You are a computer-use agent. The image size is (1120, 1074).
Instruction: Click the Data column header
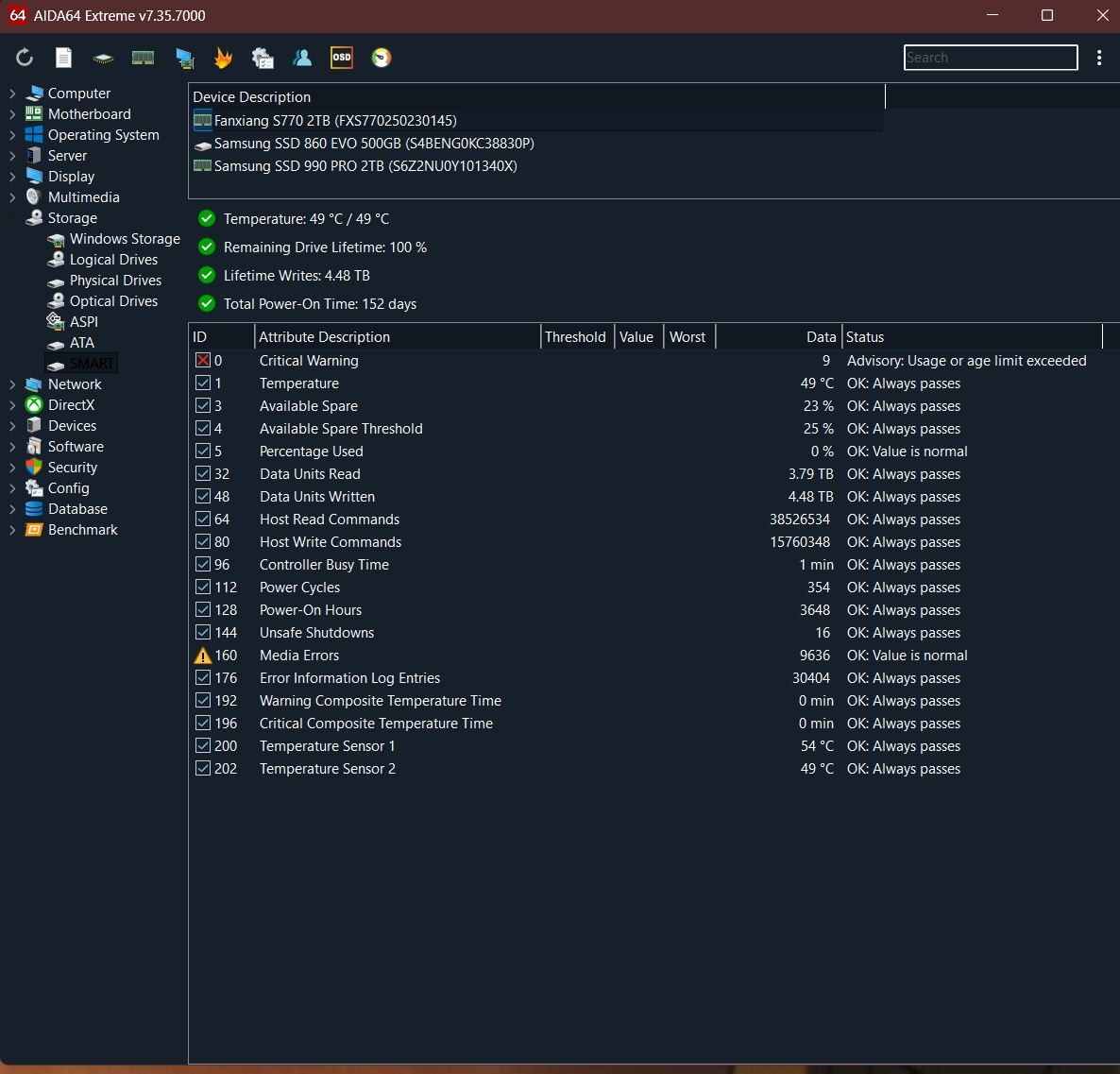coord(778,337)
